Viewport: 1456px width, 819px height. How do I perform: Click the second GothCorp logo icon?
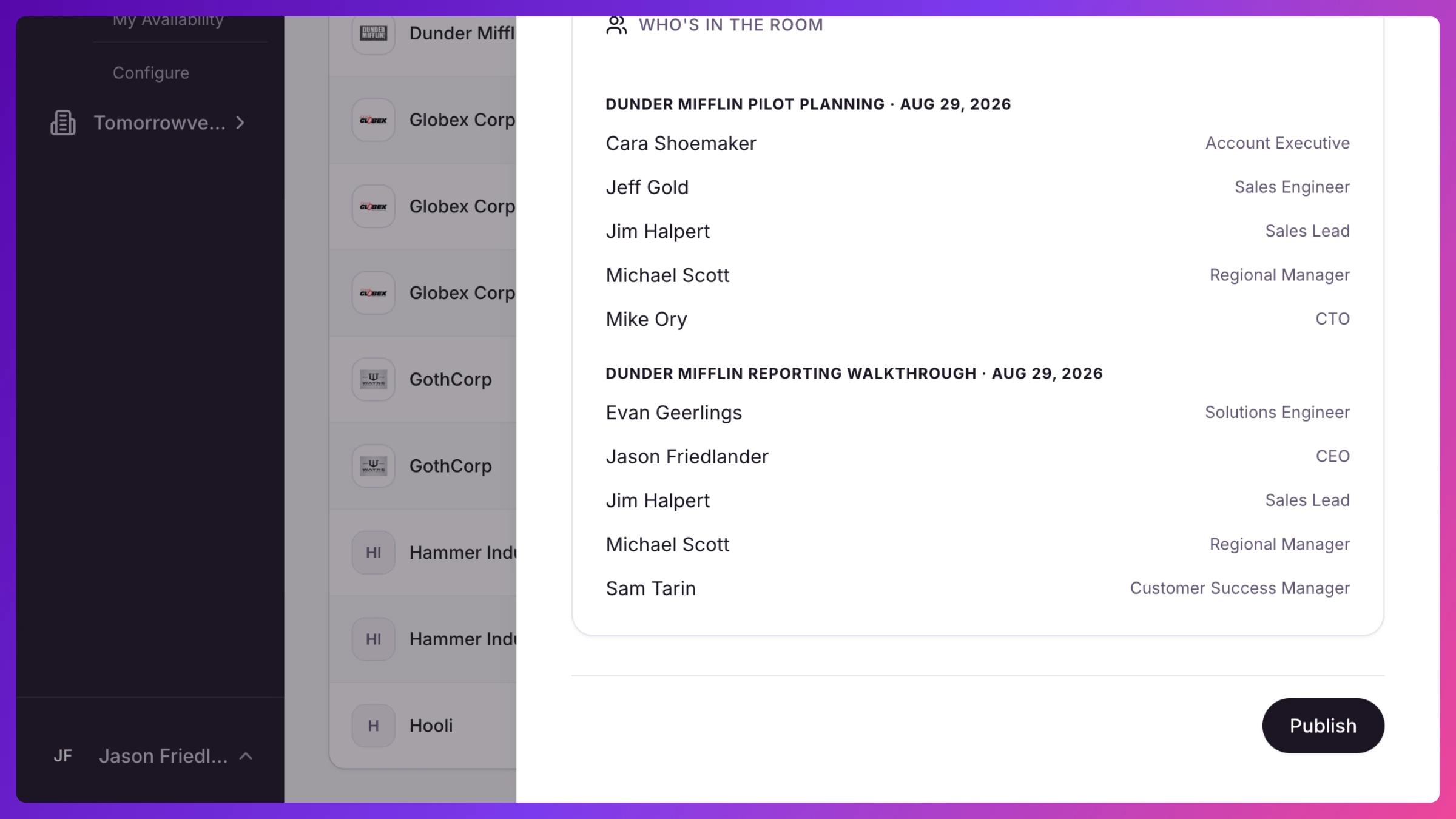click(373, 466)
